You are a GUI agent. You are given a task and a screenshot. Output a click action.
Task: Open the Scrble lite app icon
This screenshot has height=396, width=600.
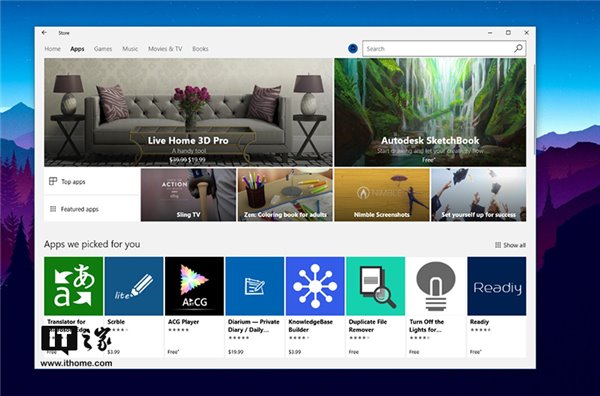(134, 286)
